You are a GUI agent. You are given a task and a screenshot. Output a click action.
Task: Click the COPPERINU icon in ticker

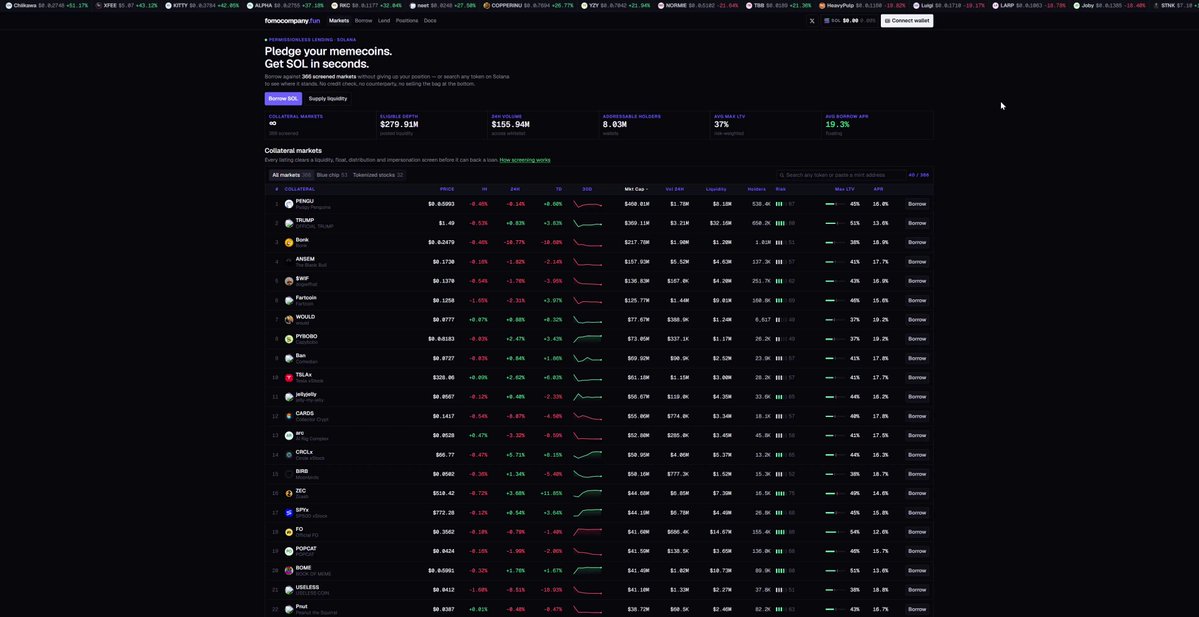487,5
